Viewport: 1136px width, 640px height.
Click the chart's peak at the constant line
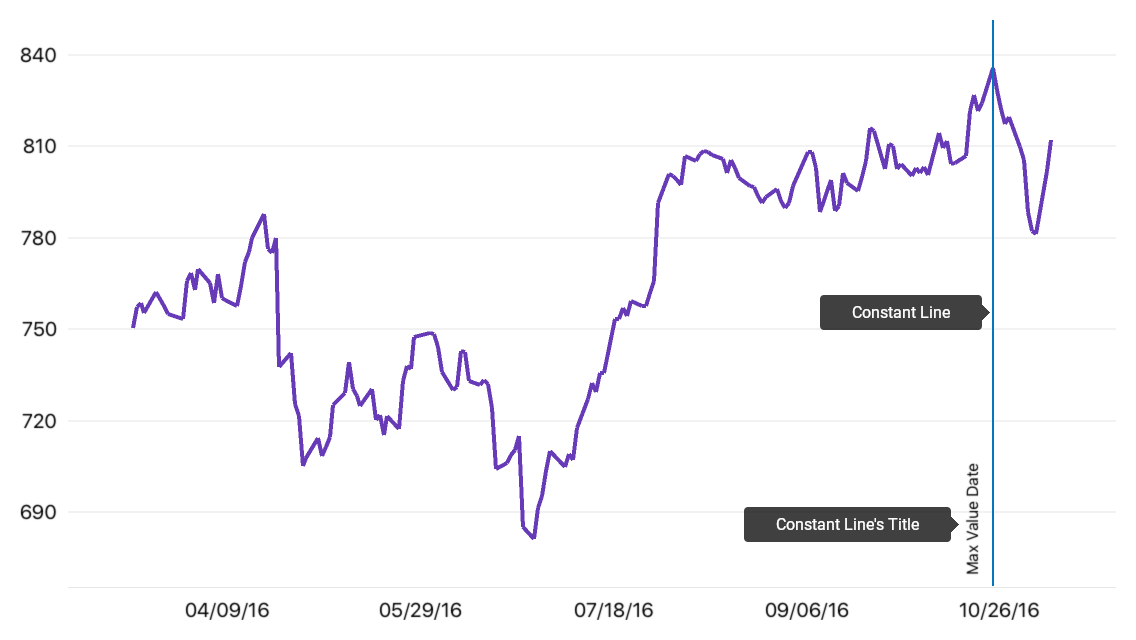click(x=993, y=69)
